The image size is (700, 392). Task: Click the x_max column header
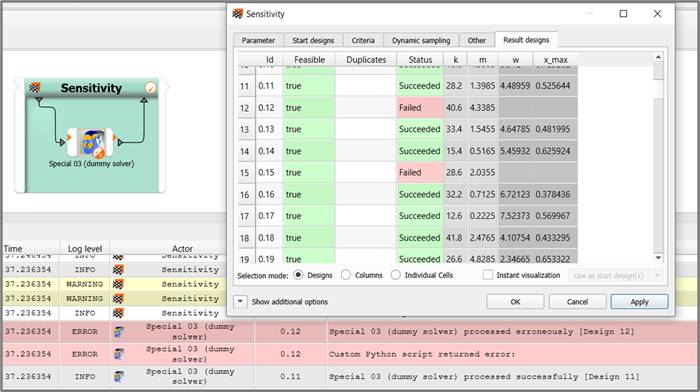pyautogui.click(x=555, y=59)
